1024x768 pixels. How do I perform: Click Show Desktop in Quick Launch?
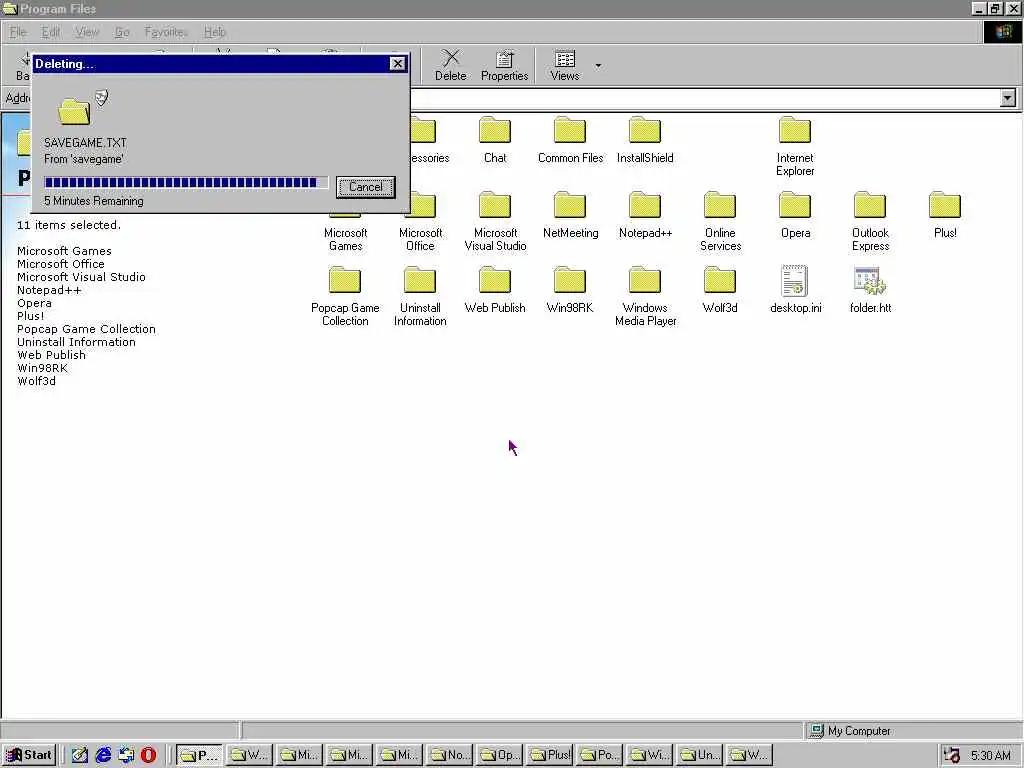click(x=80, y=755)
